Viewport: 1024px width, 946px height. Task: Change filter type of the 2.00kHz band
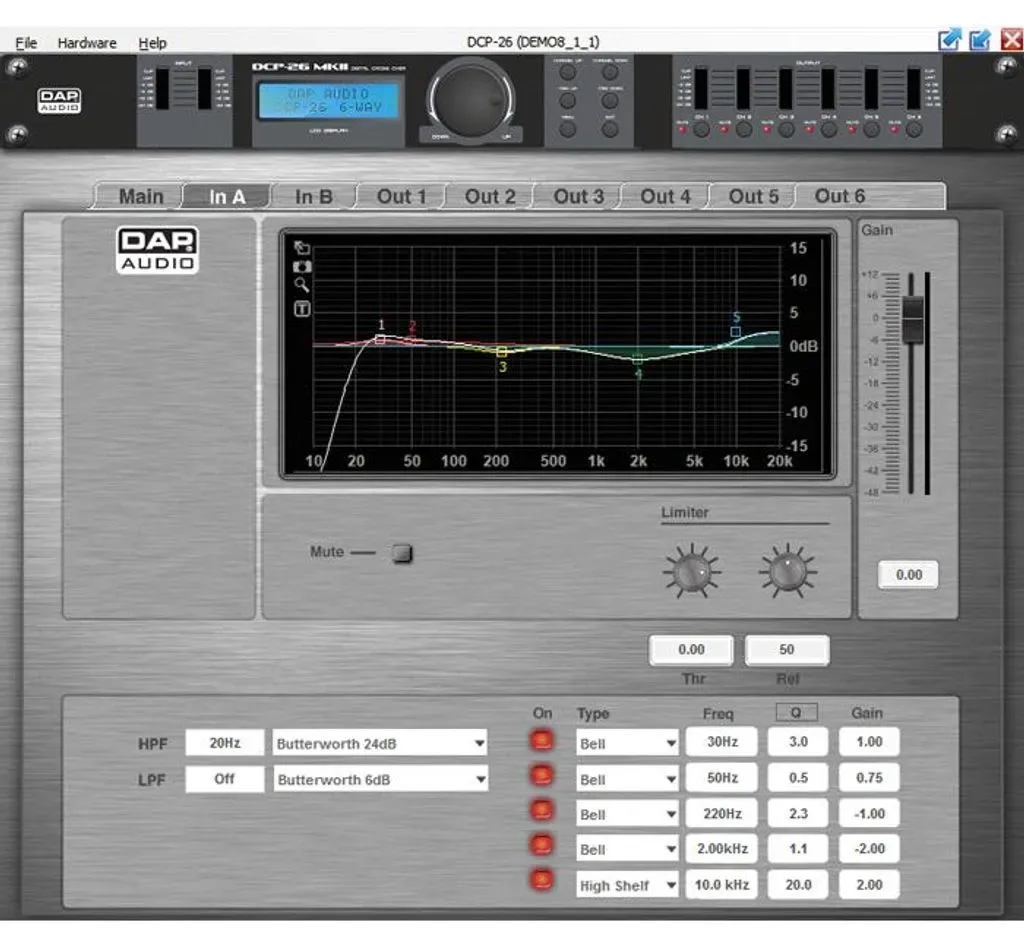coord(627,849)
